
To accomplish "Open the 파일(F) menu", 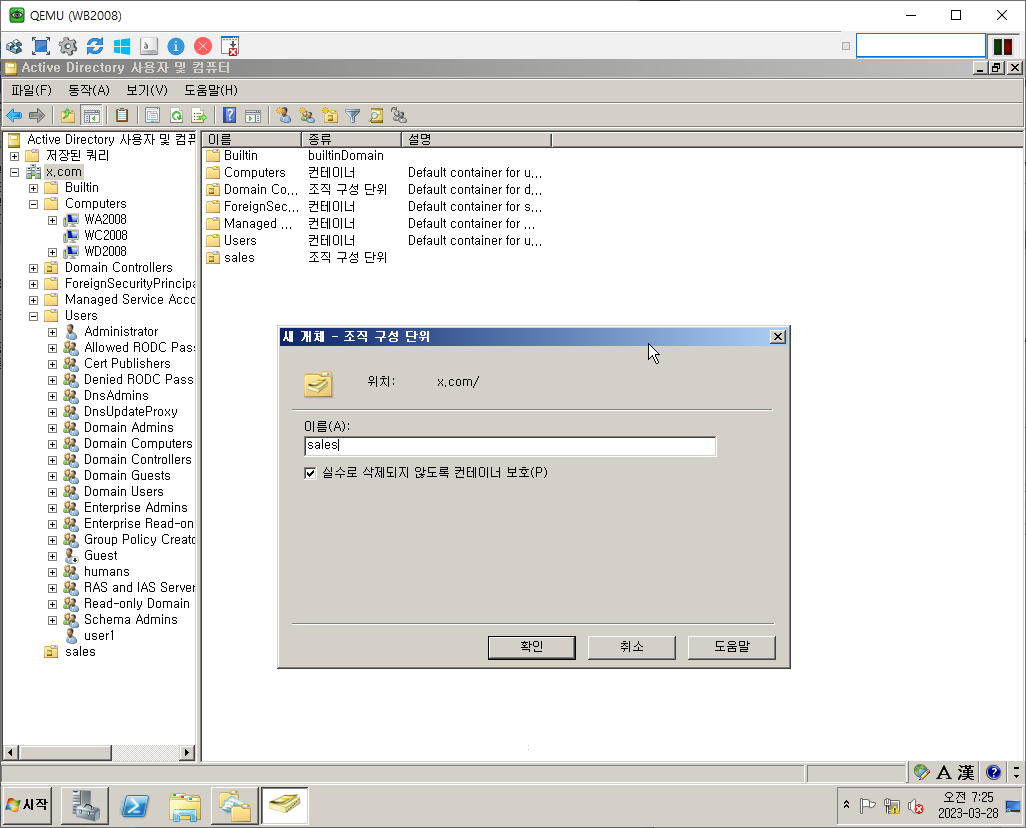I will [x=31, y=90].
